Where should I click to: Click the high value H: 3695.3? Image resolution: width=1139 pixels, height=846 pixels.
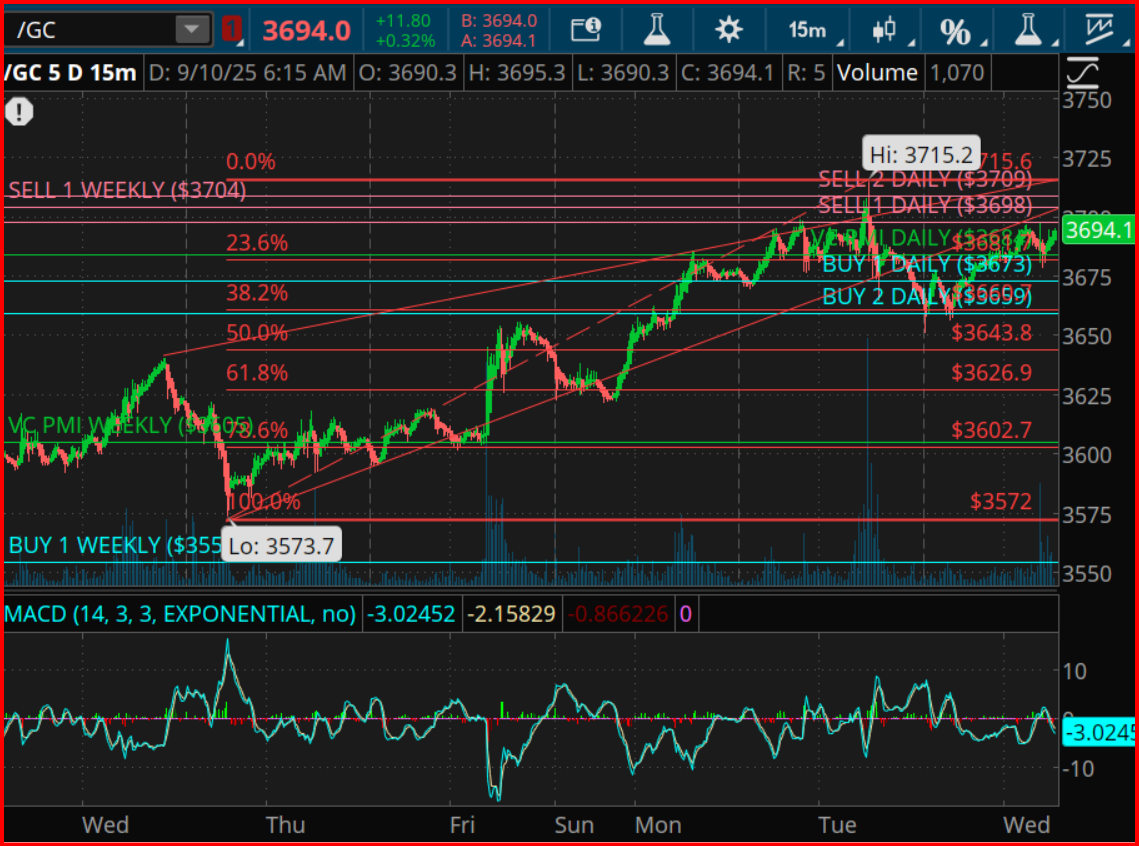(x=516, y=73)
